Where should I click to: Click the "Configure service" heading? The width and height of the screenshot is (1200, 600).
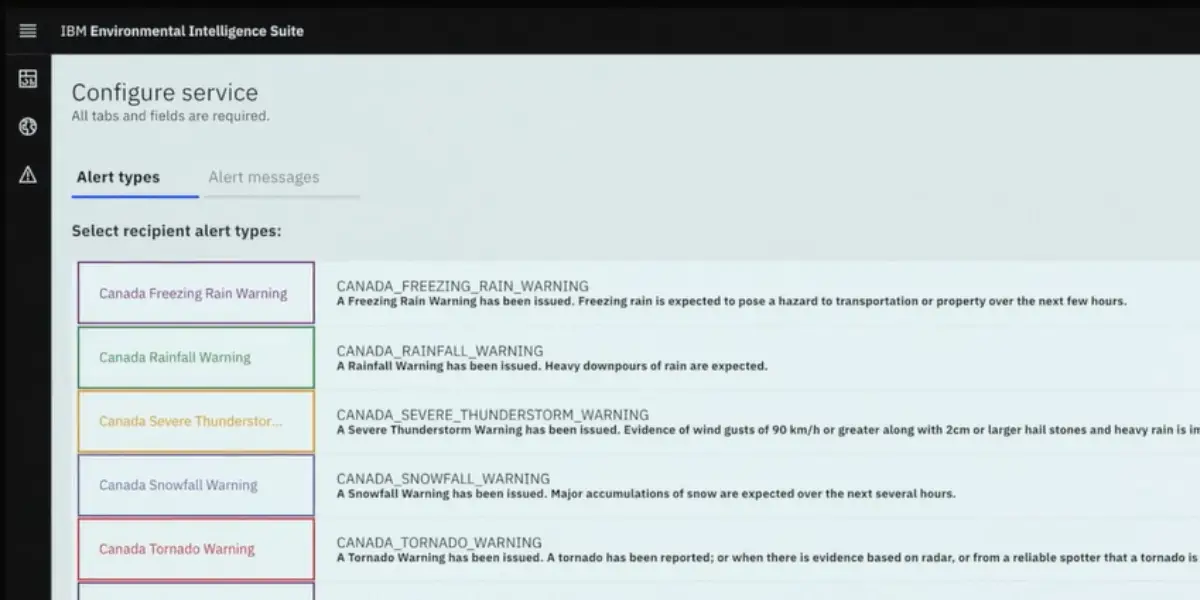click(165, 93)
